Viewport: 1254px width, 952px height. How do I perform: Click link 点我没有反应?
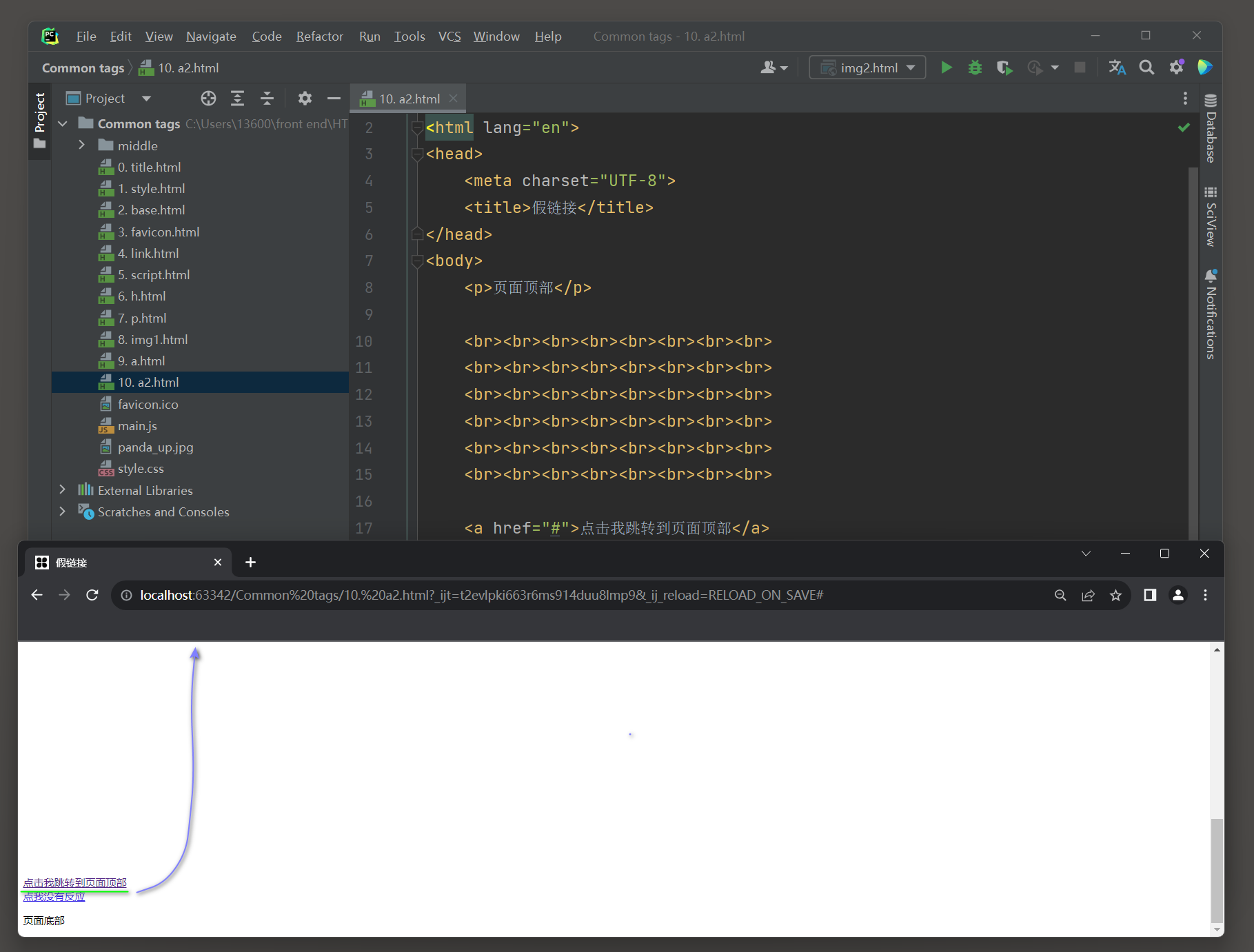tap(54, 896)
